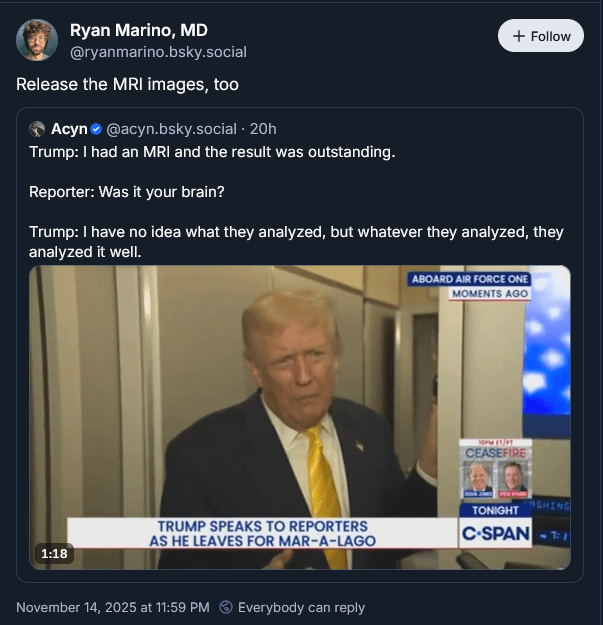Click the globe icon near reply settings
Viewport: 603px width, 625px height.
point(226,607)
